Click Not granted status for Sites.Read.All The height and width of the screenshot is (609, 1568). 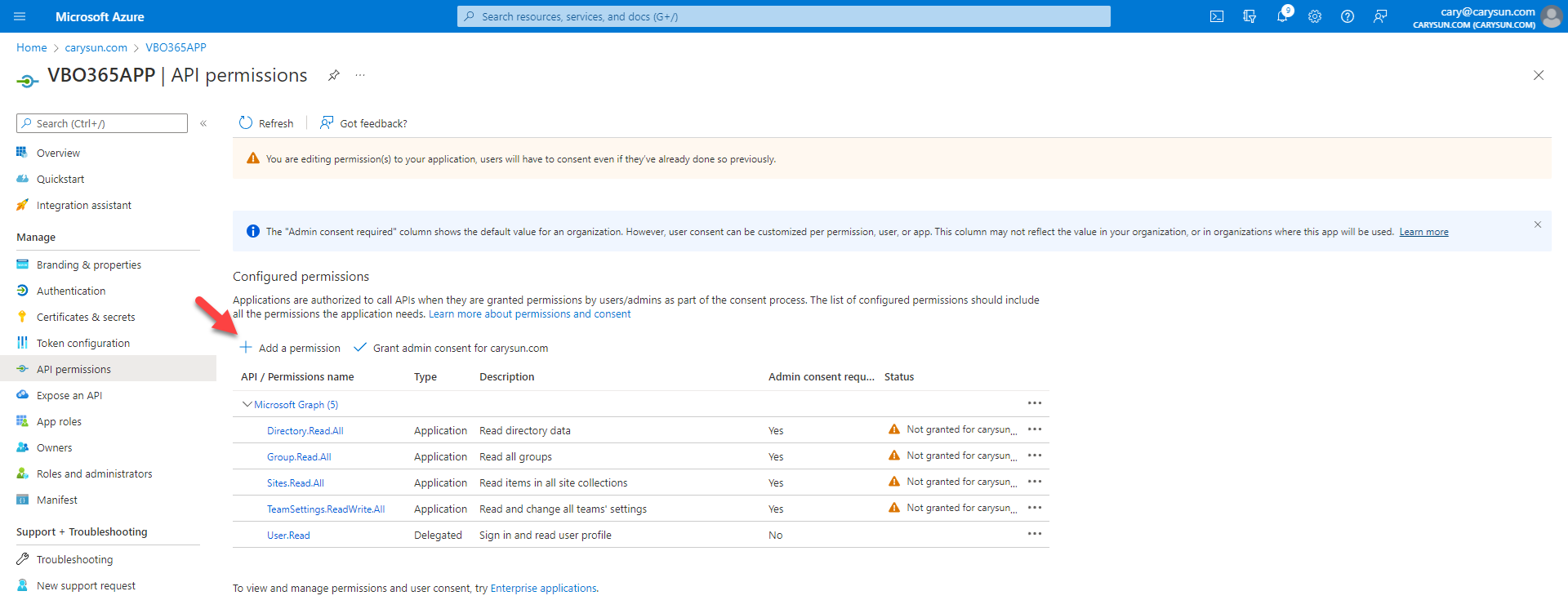[x=952, y=482]
